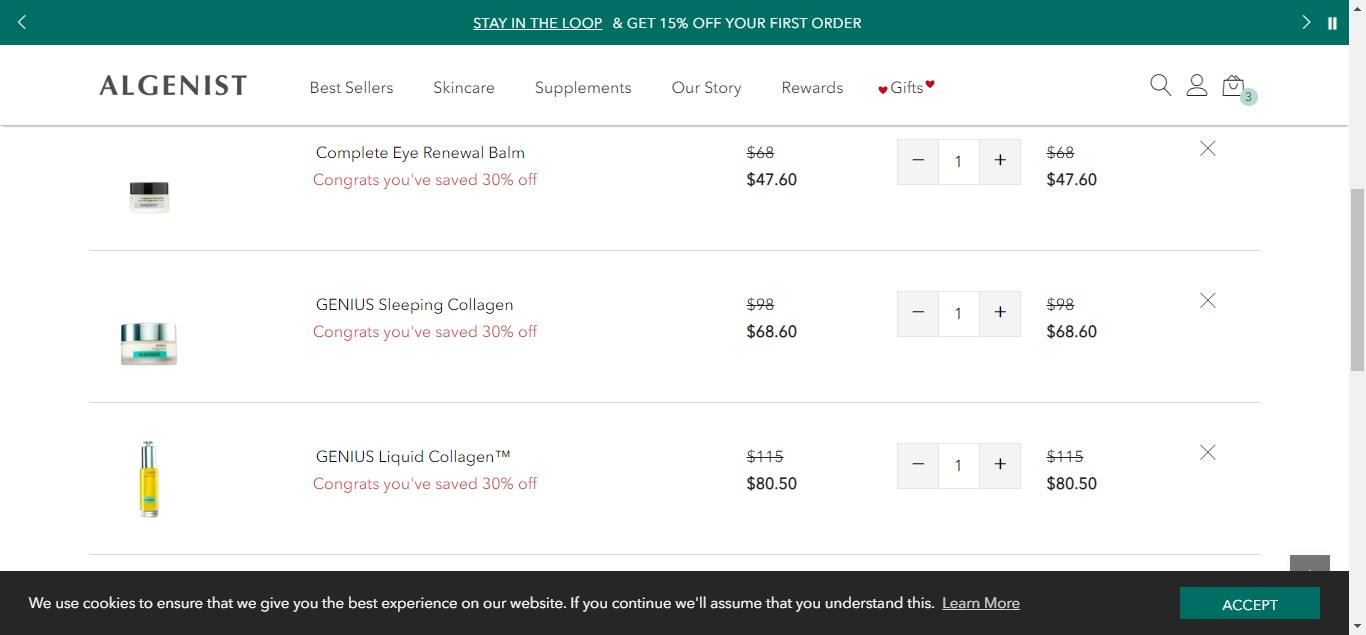1366x635 pixels.
Task: Click the $68.60 unit price of Sleeping Collagen
Action: tap(771, 332)
